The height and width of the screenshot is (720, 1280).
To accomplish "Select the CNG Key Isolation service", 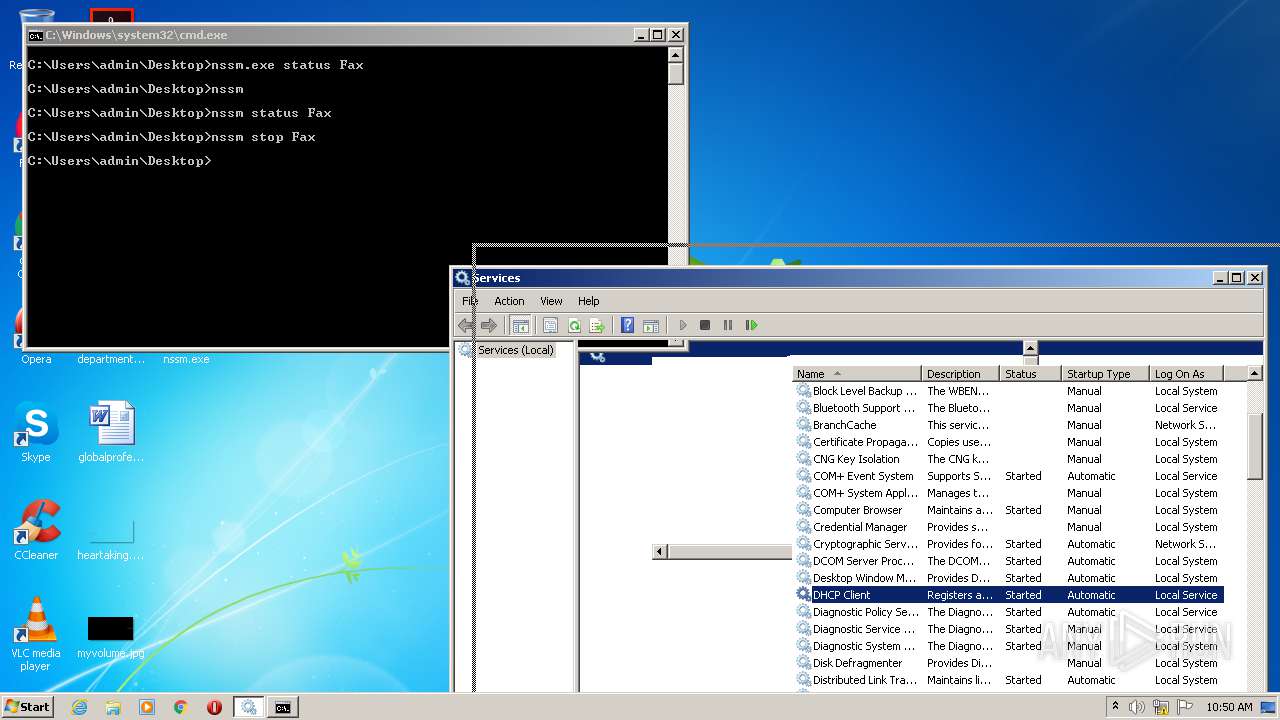I will [x=1009, y=459].
